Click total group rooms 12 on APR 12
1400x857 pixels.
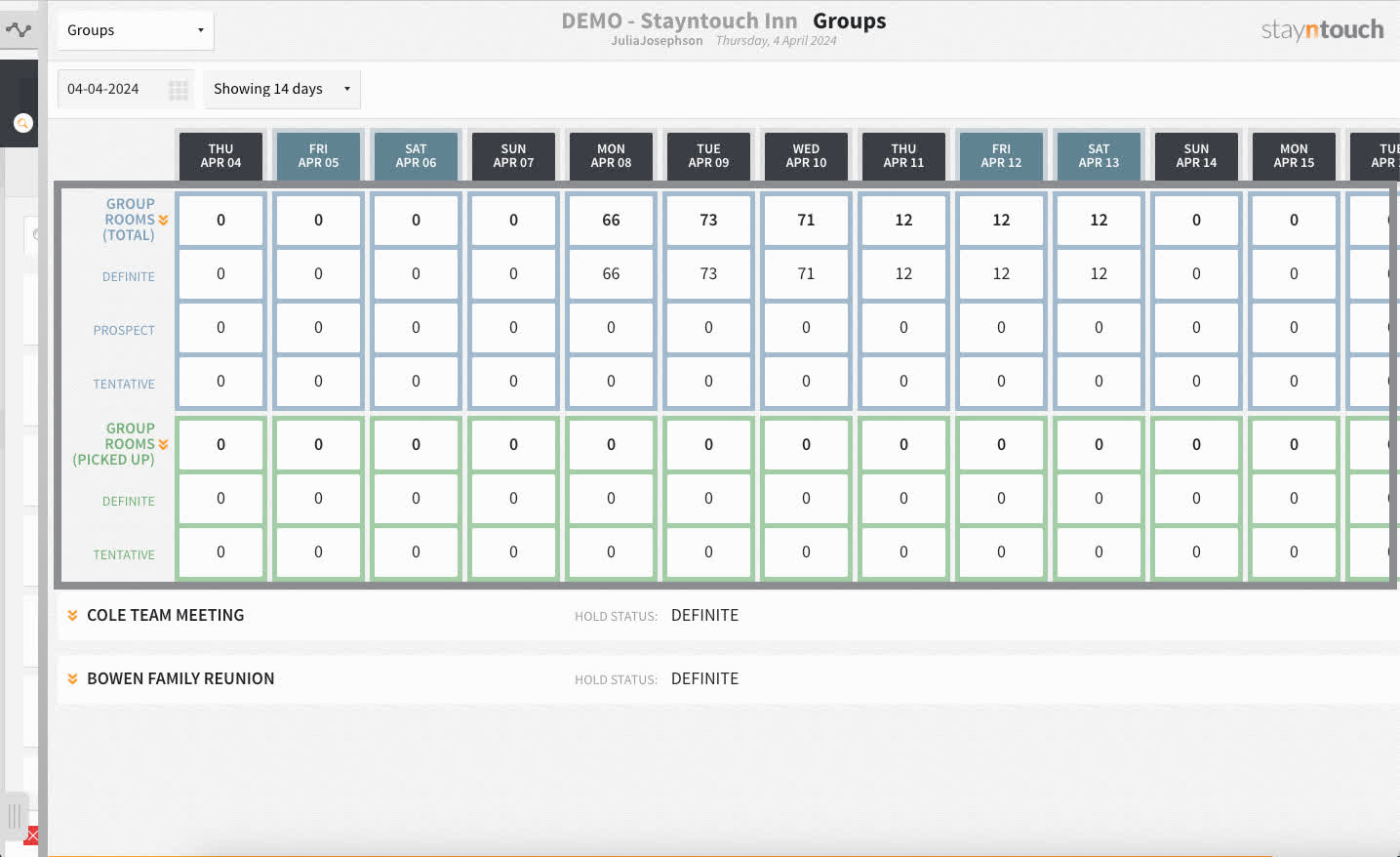[1001, 221]
